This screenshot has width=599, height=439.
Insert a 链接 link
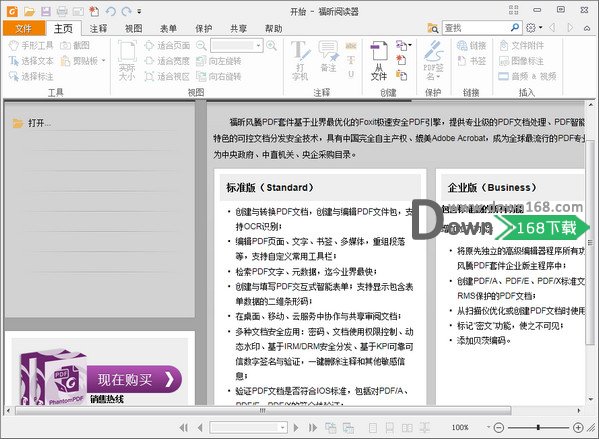click(x=472, y=45)
